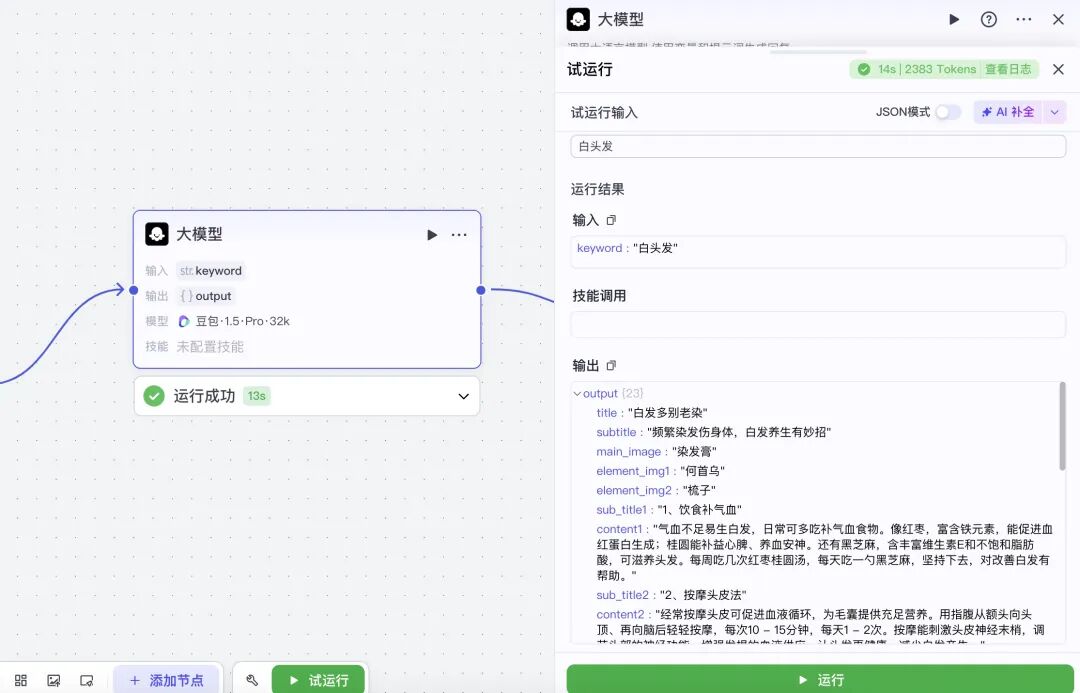Click the play icon in the panel header
The image size is (1080, 693).
[953, 19]
